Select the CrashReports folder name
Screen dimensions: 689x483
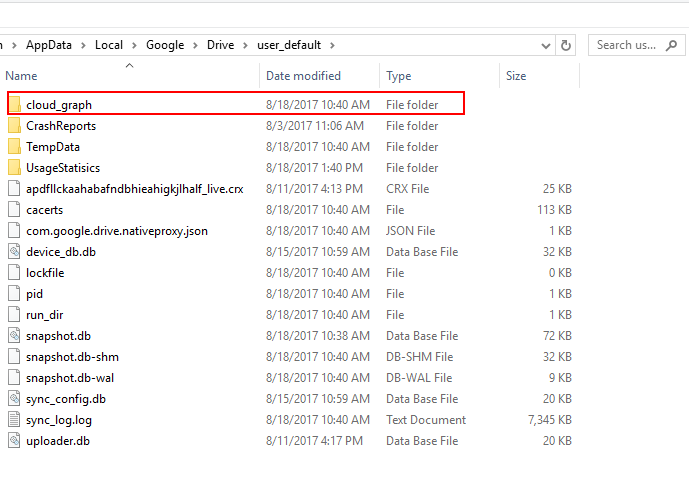tap(61, 126)
